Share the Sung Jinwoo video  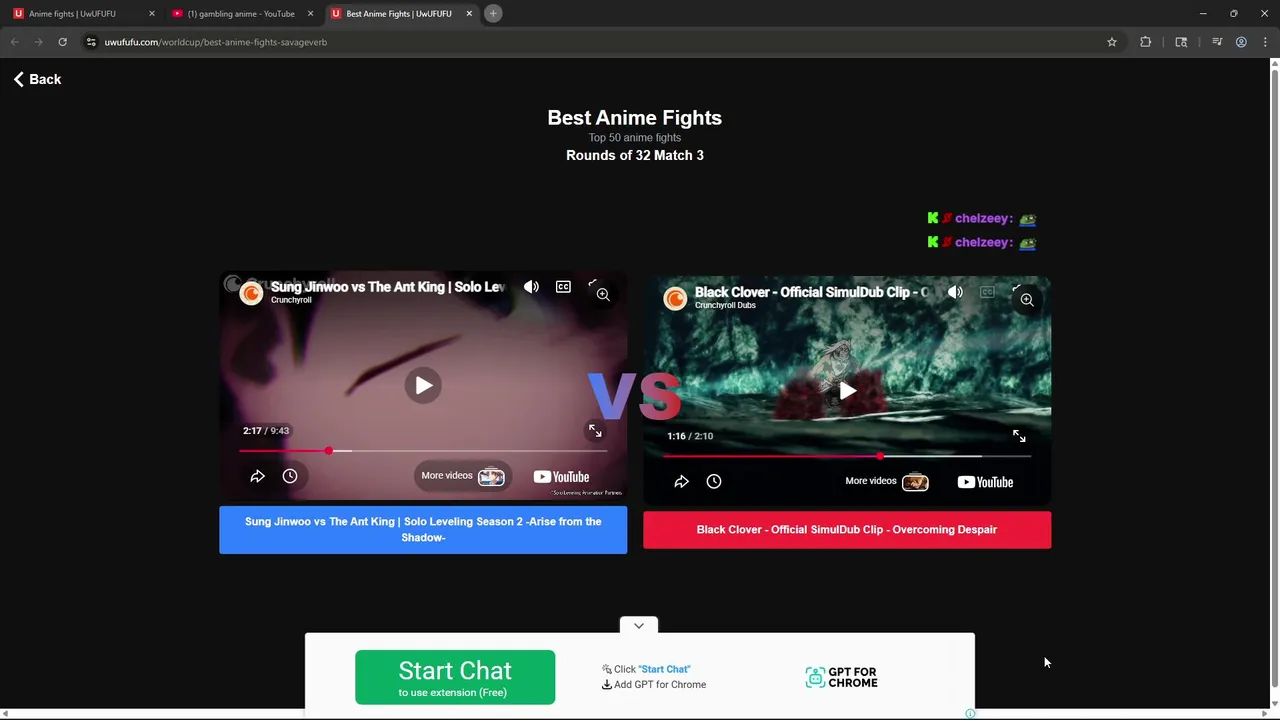pyautogui.click(x=257, y=476)
